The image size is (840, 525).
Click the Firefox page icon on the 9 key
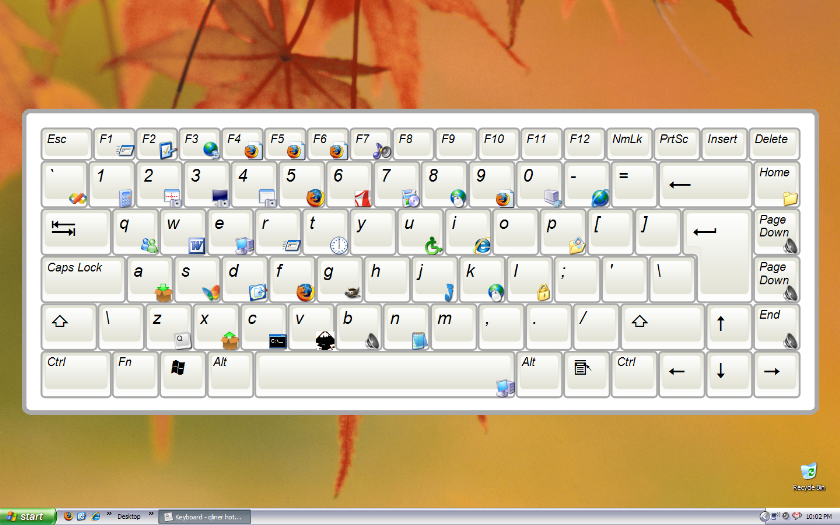[505, 198]
